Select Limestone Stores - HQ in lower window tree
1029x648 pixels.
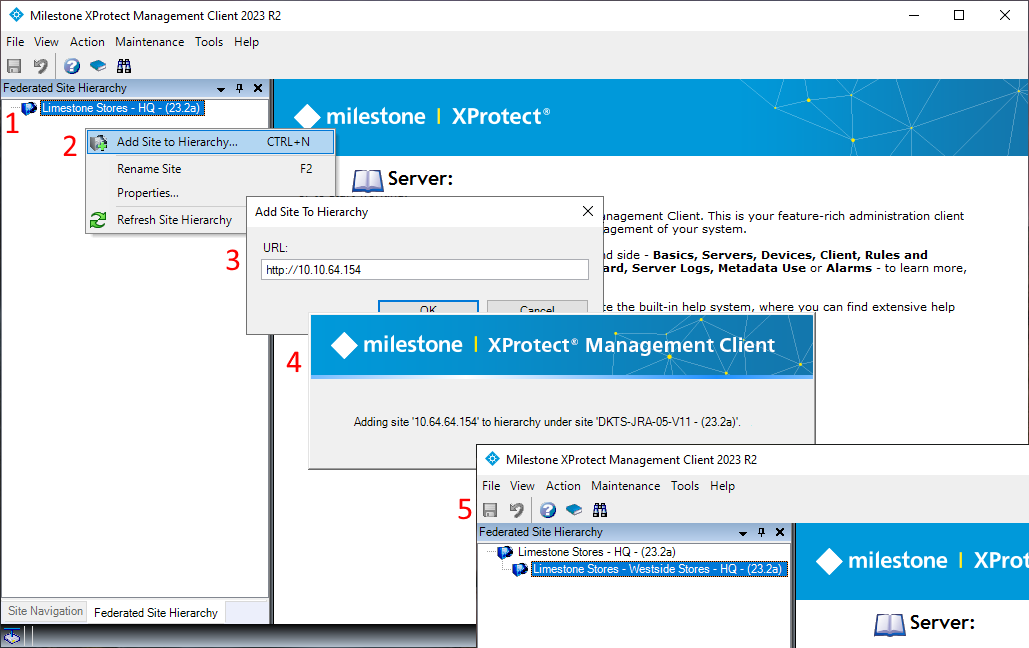(597, 552)
